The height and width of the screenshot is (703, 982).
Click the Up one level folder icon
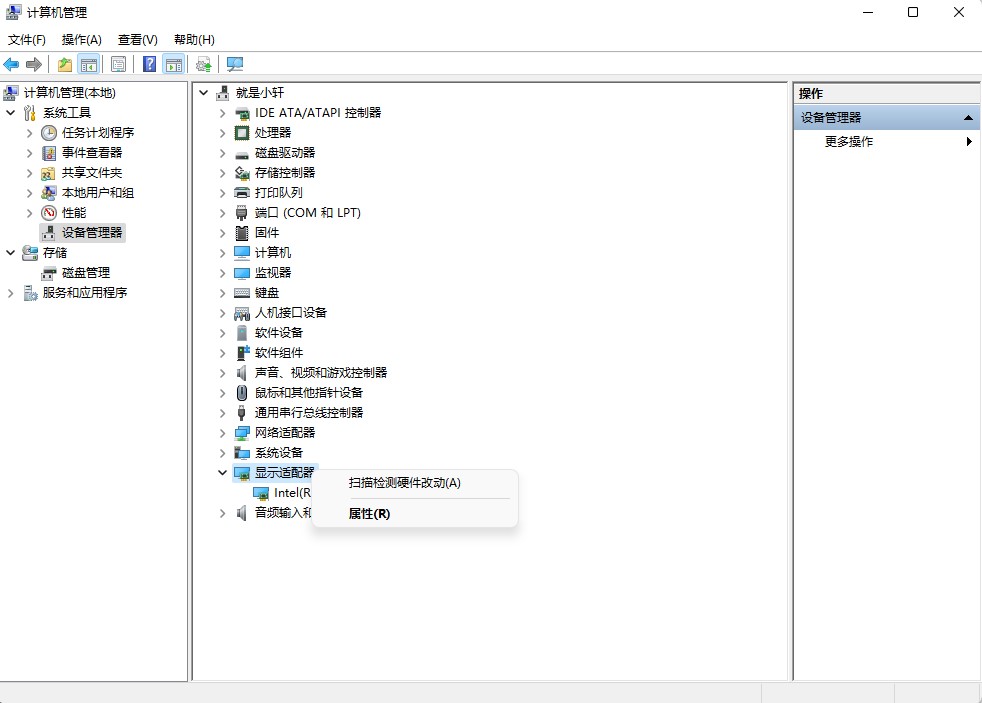point(65,64)
